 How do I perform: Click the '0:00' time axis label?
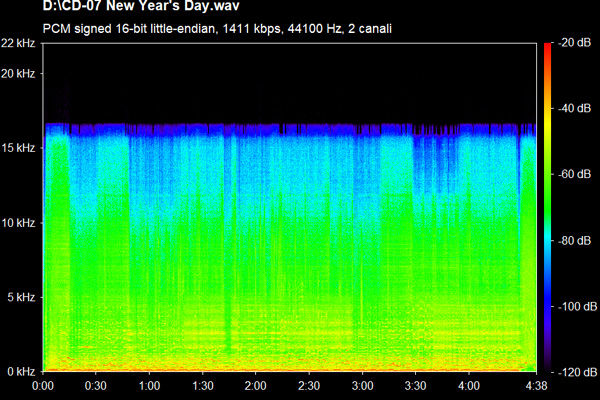tap(43, 385)
